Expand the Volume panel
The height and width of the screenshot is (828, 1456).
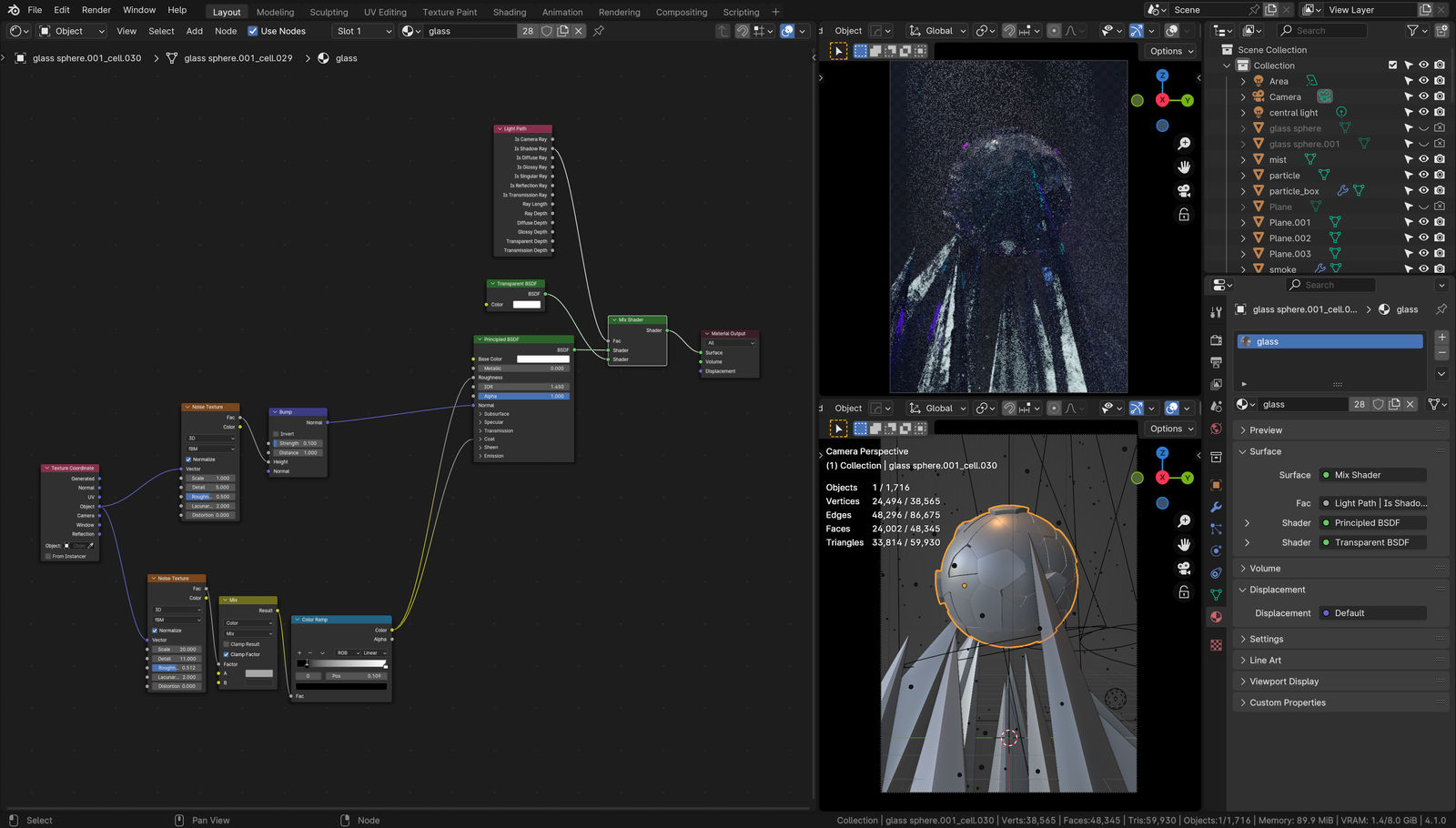click(x=1265, y=569)
